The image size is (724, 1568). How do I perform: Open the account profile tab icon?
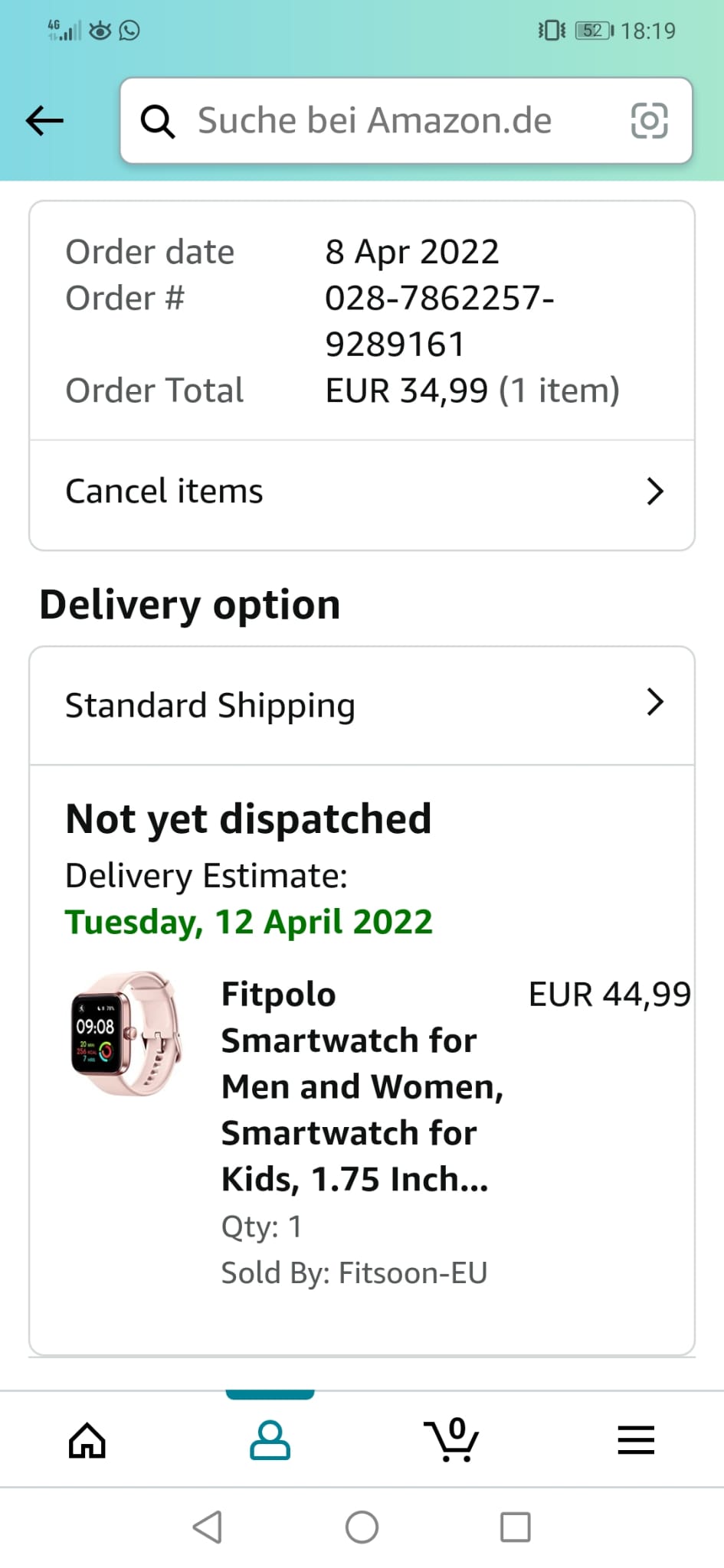coord(270,1441)
